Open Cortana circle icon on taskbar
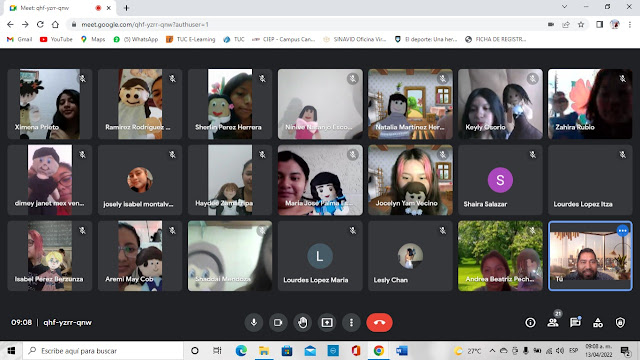Screen dimensions: 640x360 (195, 351)
